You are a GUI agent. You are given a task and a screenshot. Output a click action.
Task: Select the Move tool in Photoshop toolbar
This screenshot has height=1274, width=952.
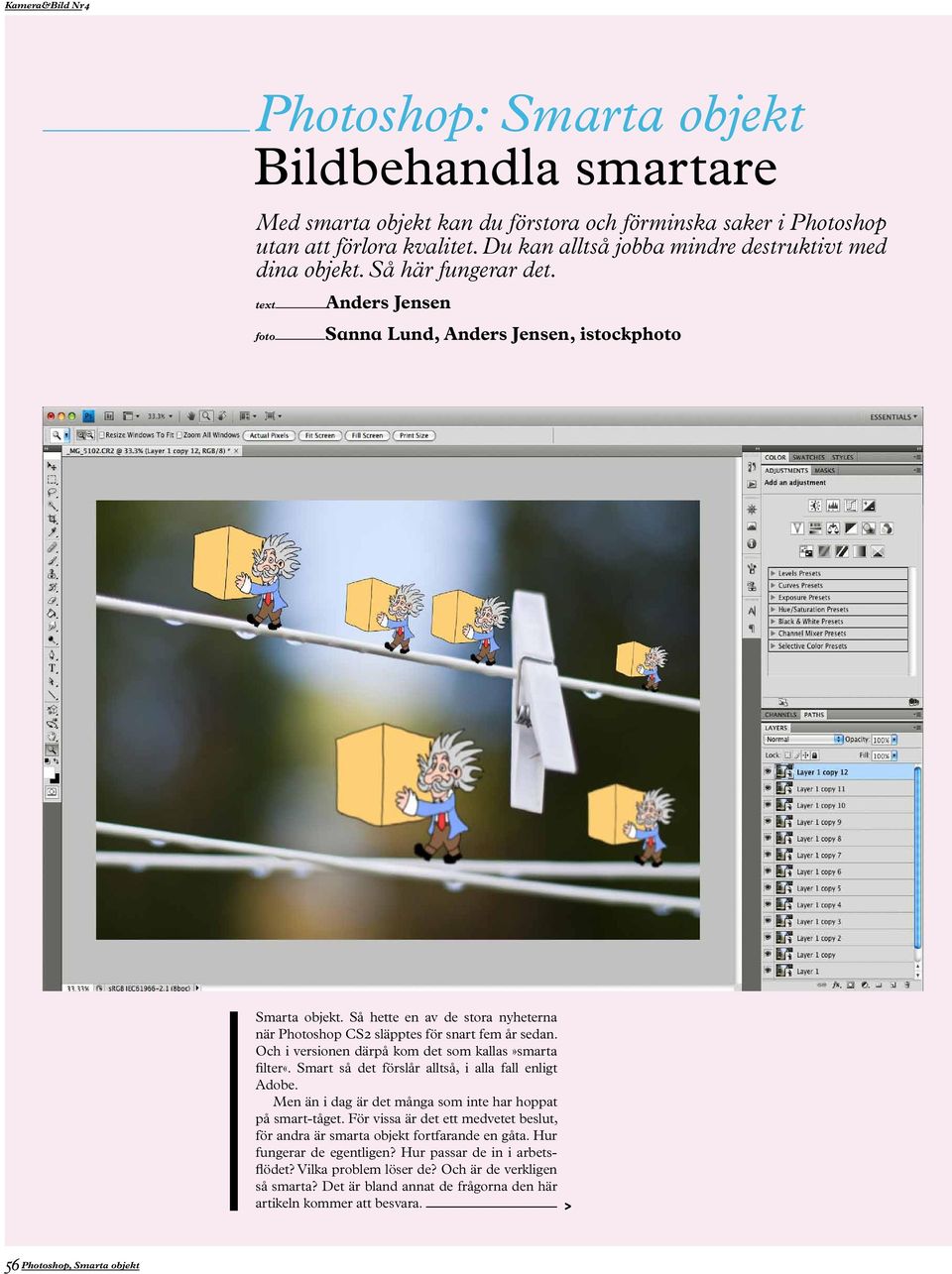coord(52,465)
